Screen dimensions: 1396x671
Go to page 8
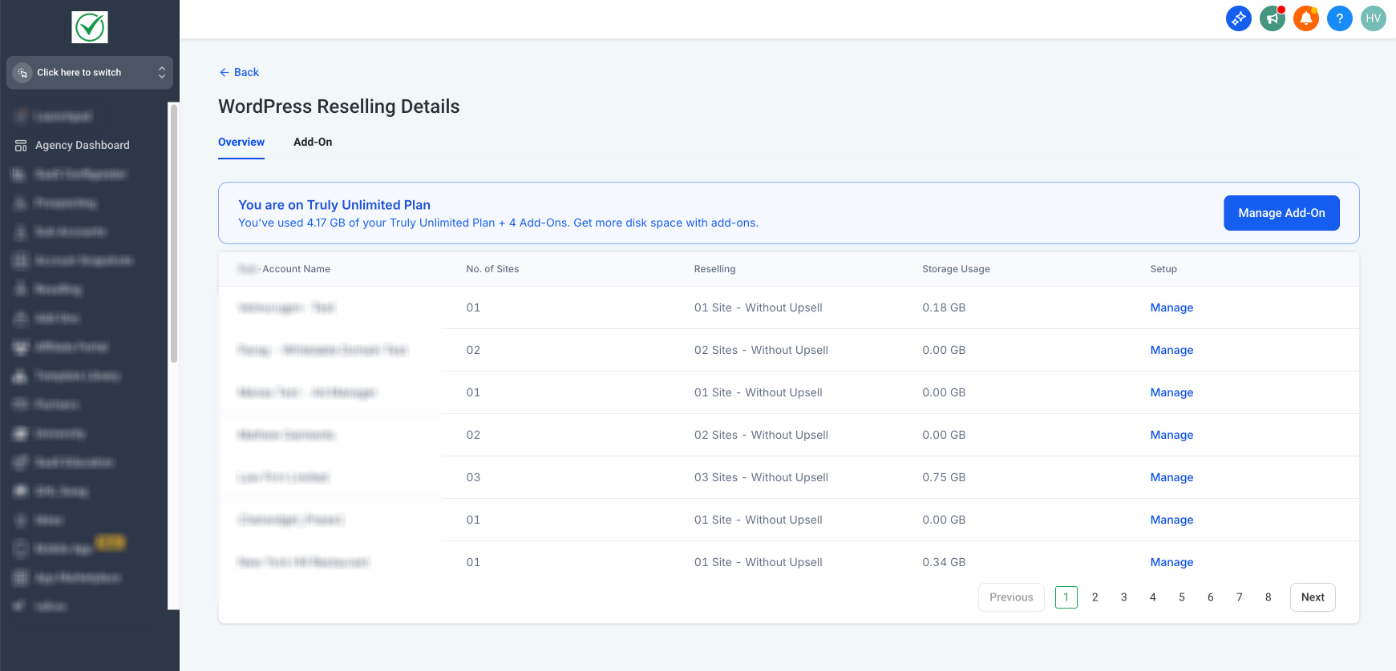pyautogui.click(x=1268, y=597)
